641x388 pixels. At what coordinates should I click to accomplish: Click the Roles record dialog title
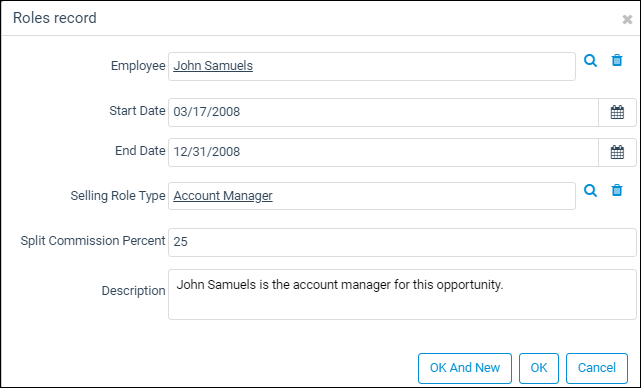[55, 18]
